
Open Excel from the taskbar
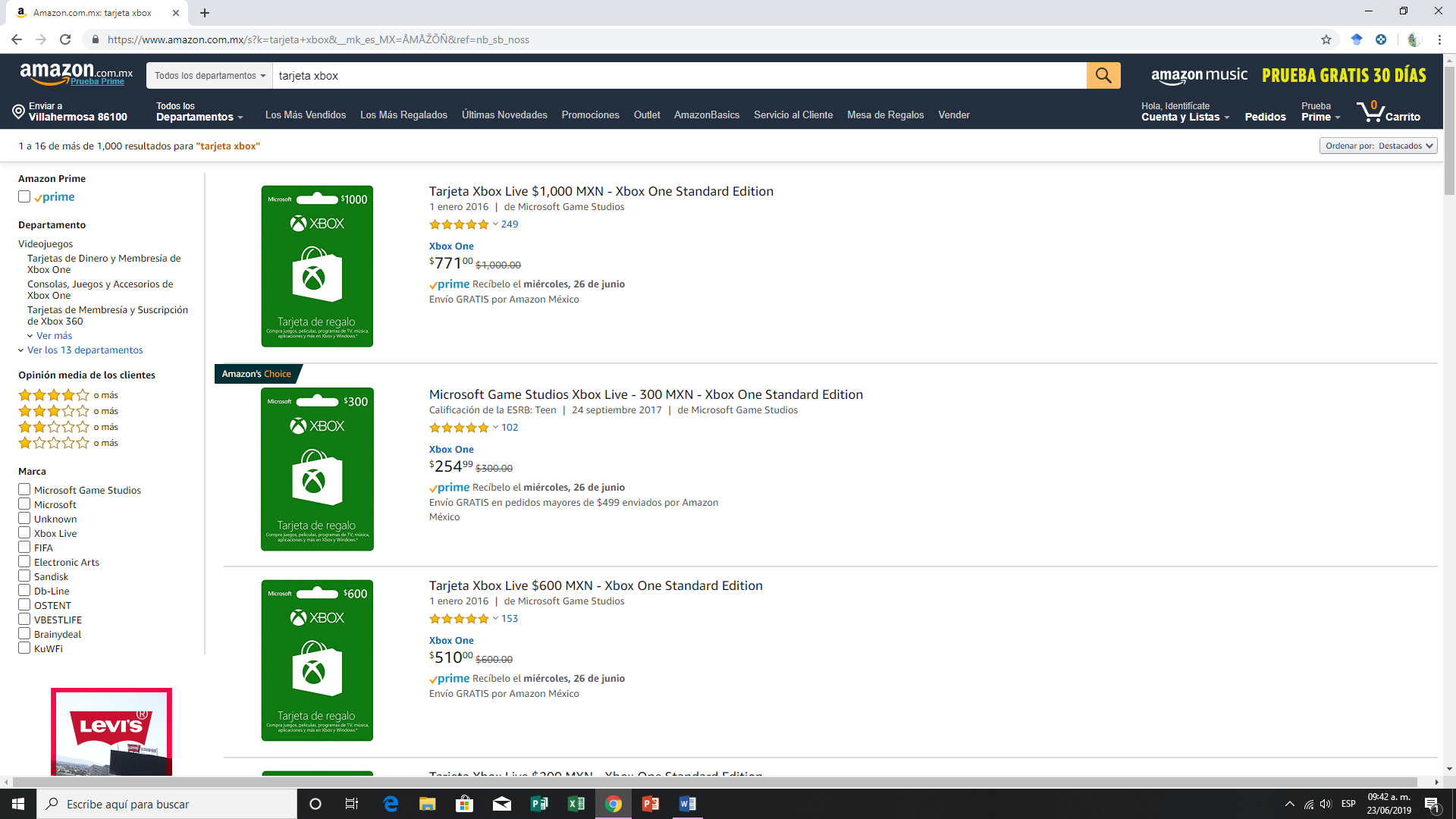576,804
